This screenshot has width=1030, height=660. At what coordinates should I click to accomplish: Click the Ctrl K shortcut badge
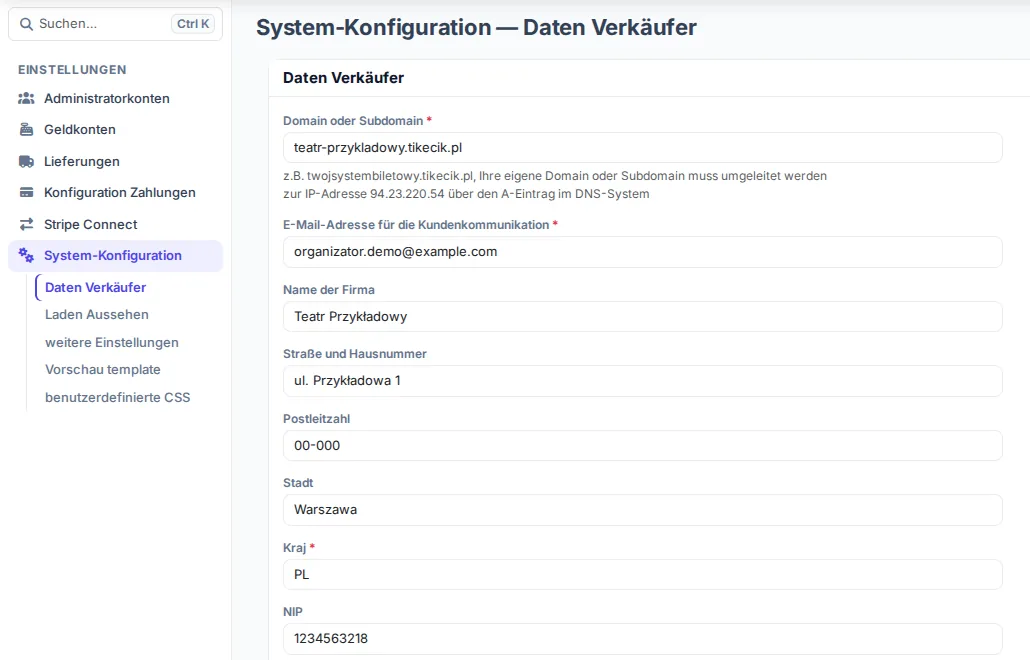192,24
